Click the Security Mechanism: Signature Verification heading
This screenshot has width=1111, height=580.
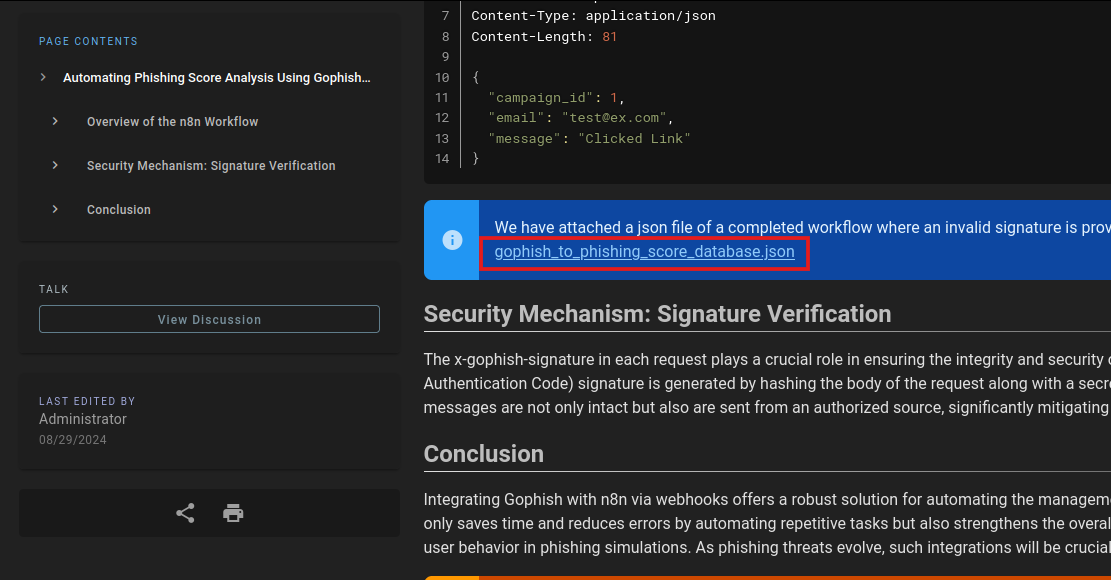[657, 314]
